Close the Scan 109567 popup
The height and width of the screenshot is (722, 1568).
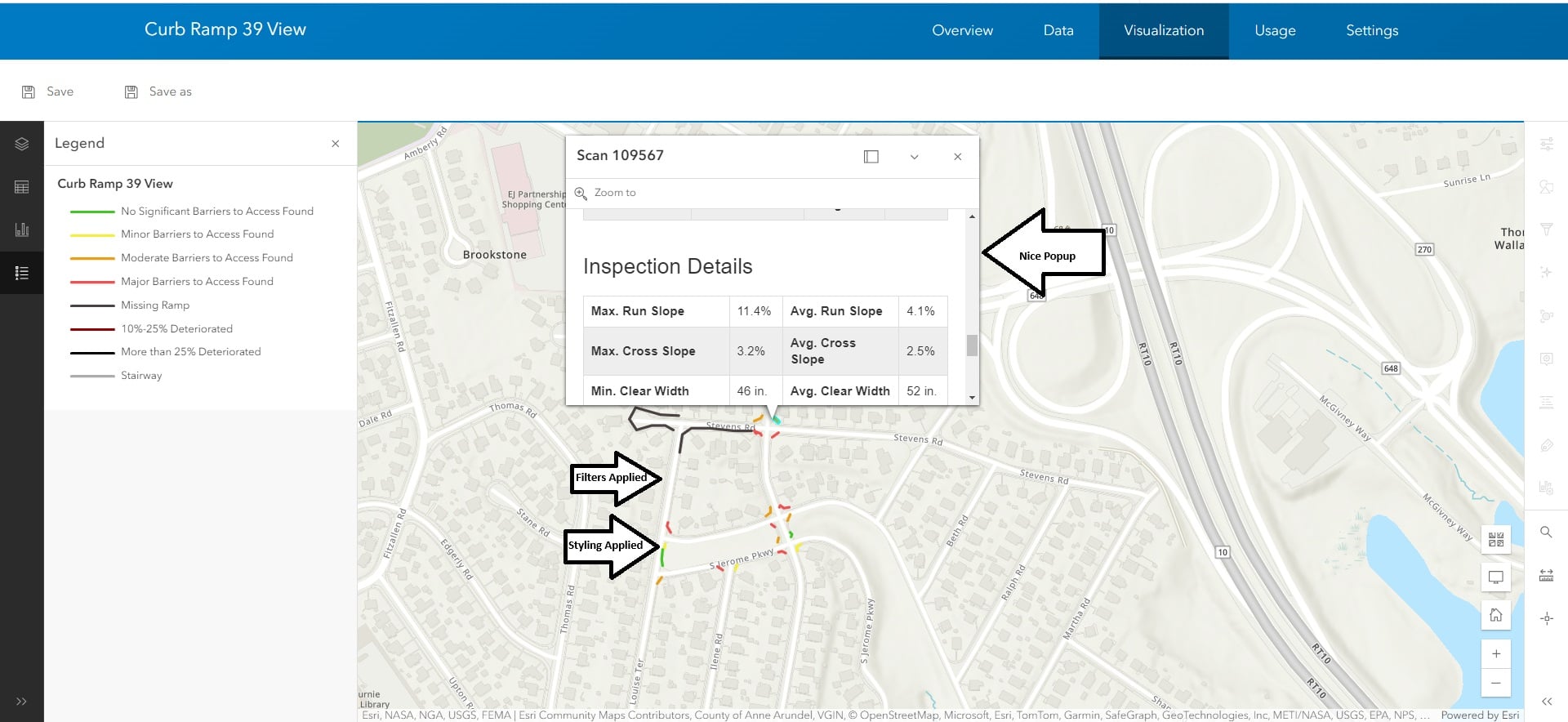(x=958, y=157)
